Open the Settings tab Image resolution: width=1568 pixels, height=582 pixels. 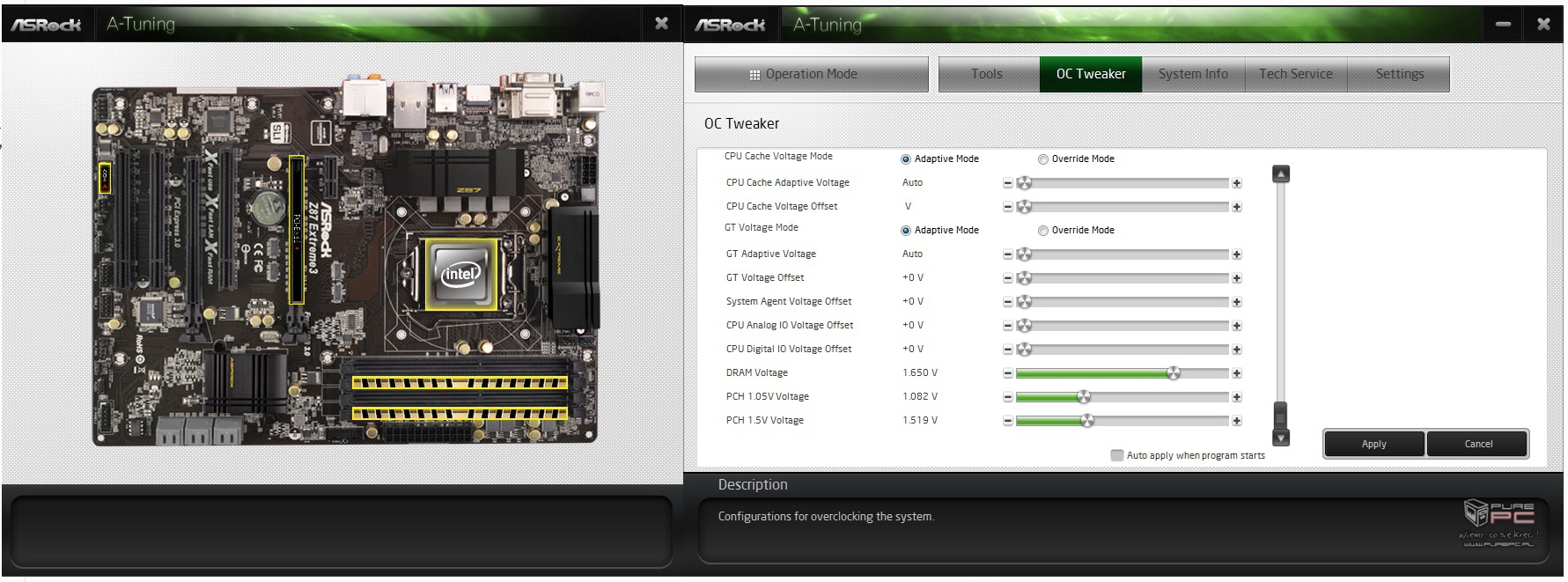pyautogui.click(x=1399, y=74)
